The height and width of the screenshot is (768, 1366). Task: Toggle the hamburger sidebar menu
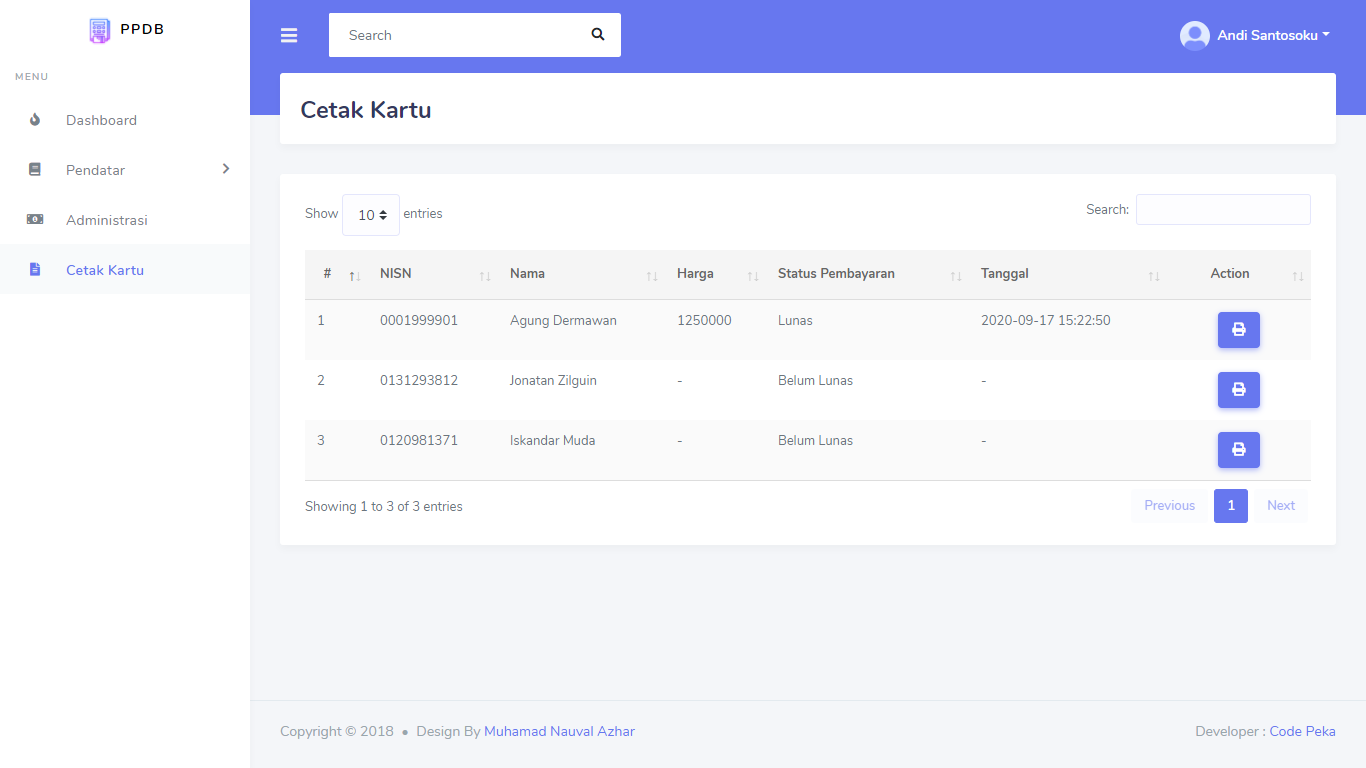coord(289,36)
